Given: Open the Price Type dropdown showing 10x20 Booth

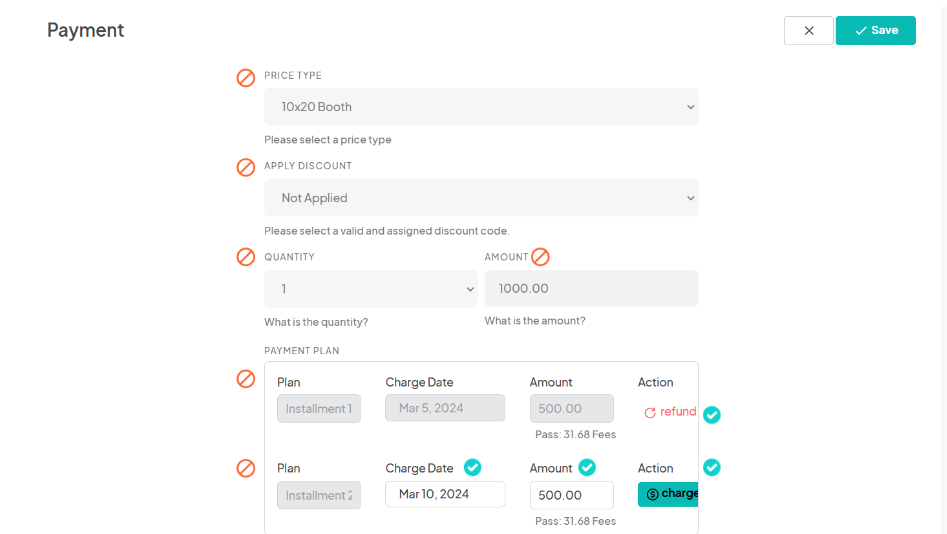Looking at the screenshot, I should click(x=481, y=107).
